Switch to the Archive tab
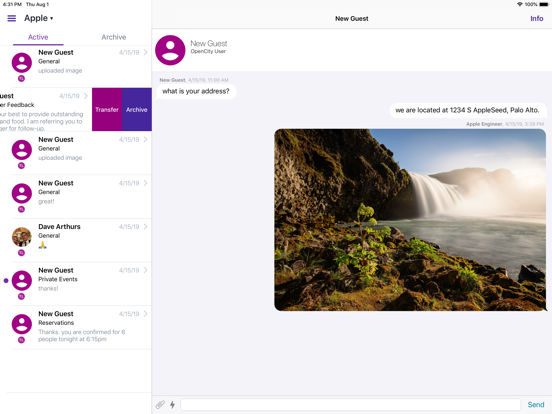 tap(114, 37)
